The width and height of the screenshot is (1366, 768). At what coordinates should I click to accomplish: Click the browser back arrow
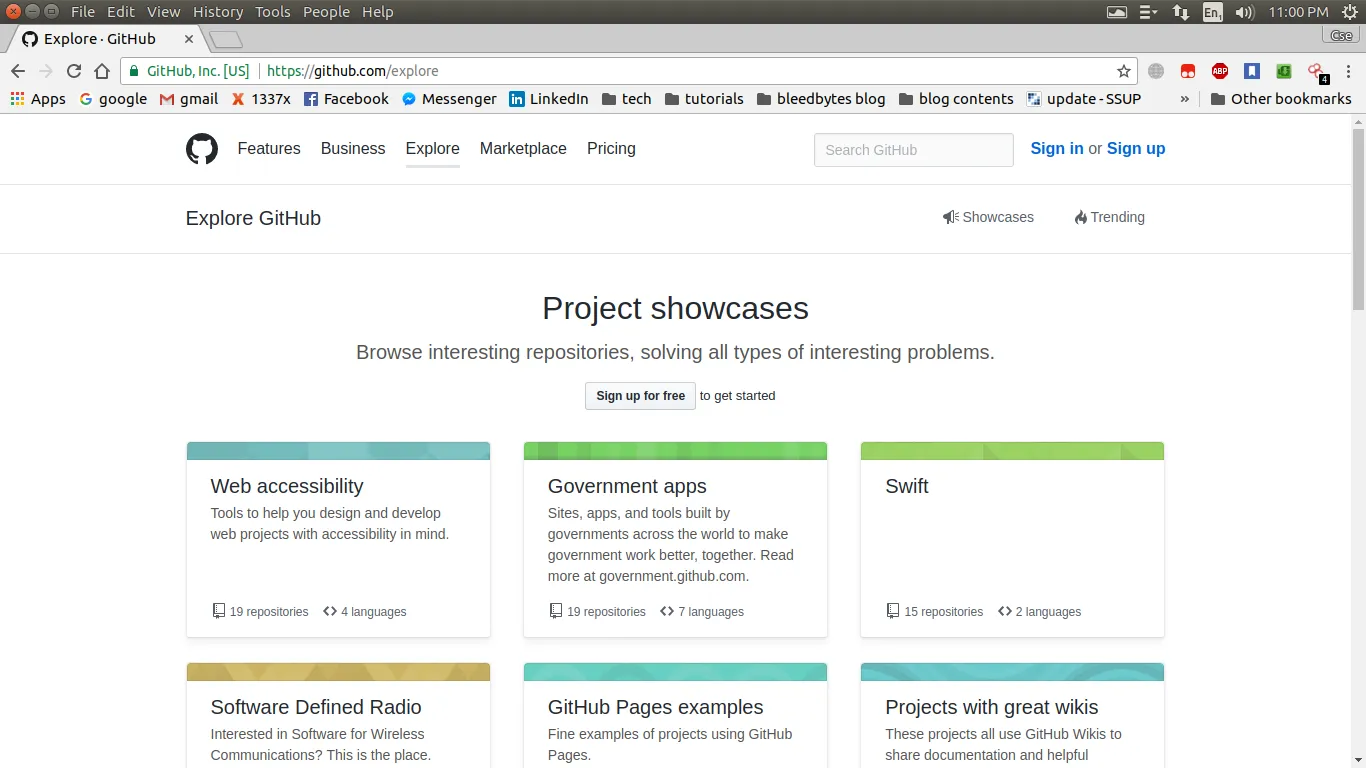[x=18, y=71]
